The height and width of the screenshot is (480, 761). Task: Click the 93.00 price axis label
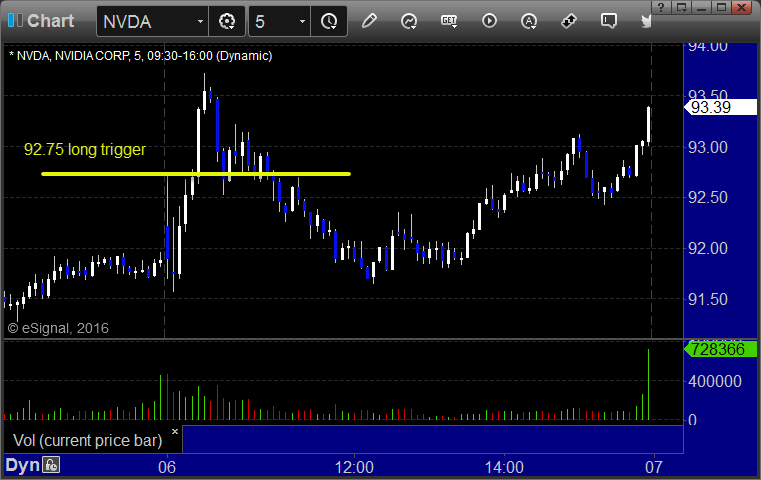708,147
